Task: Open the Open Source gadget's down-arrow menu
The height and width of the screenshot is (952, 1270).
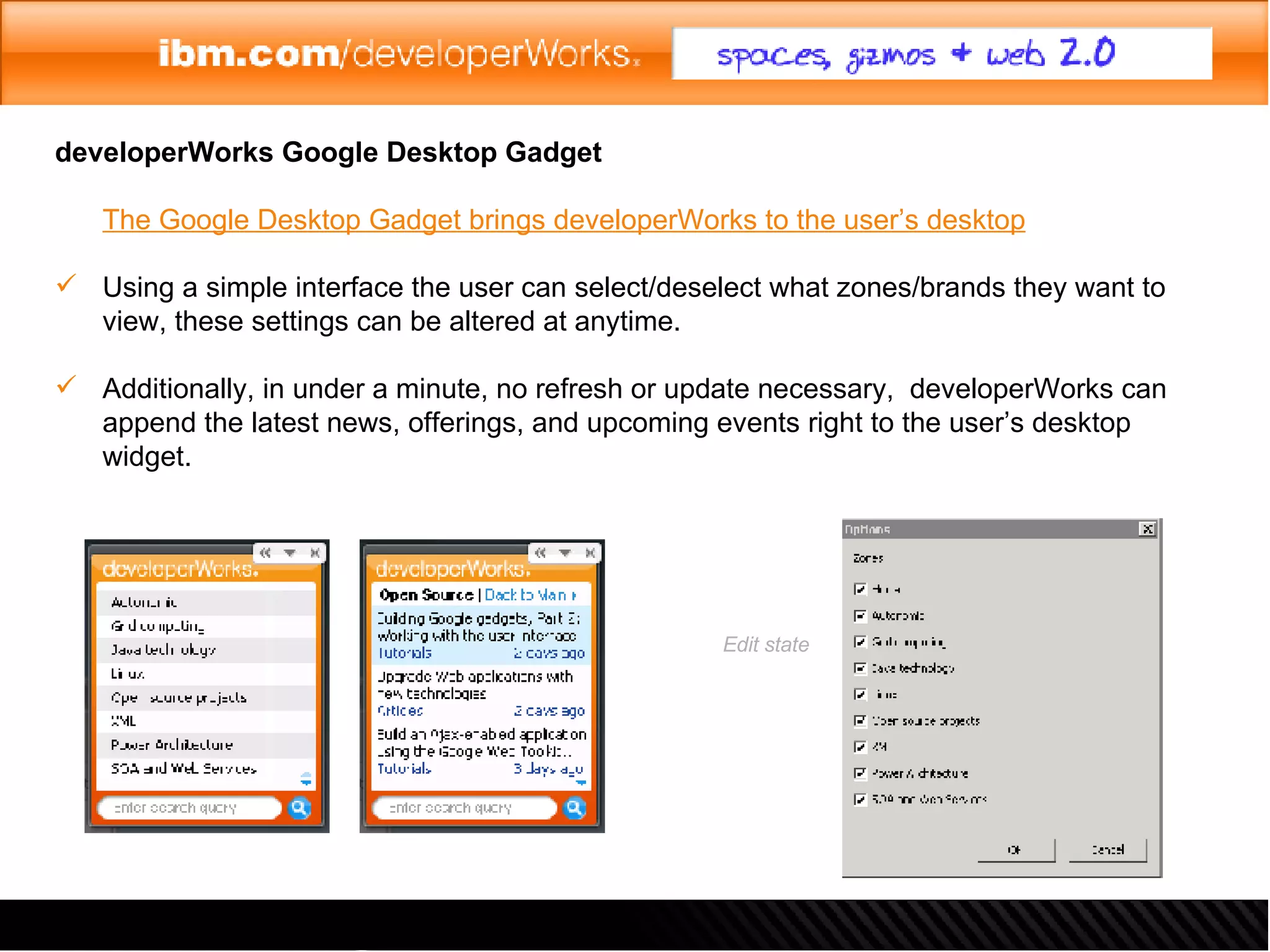Action: point(564,552)
